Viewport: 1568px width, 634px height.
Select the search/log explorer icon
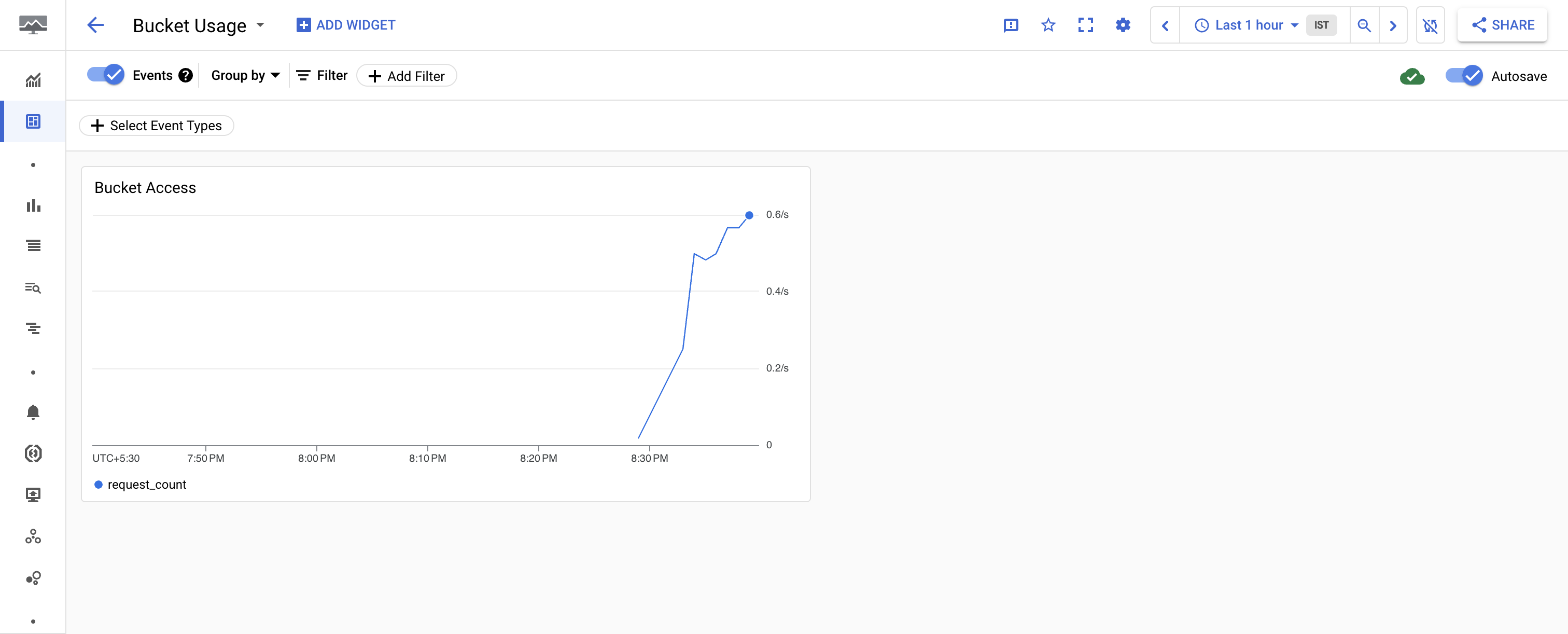tap(32, 288)
